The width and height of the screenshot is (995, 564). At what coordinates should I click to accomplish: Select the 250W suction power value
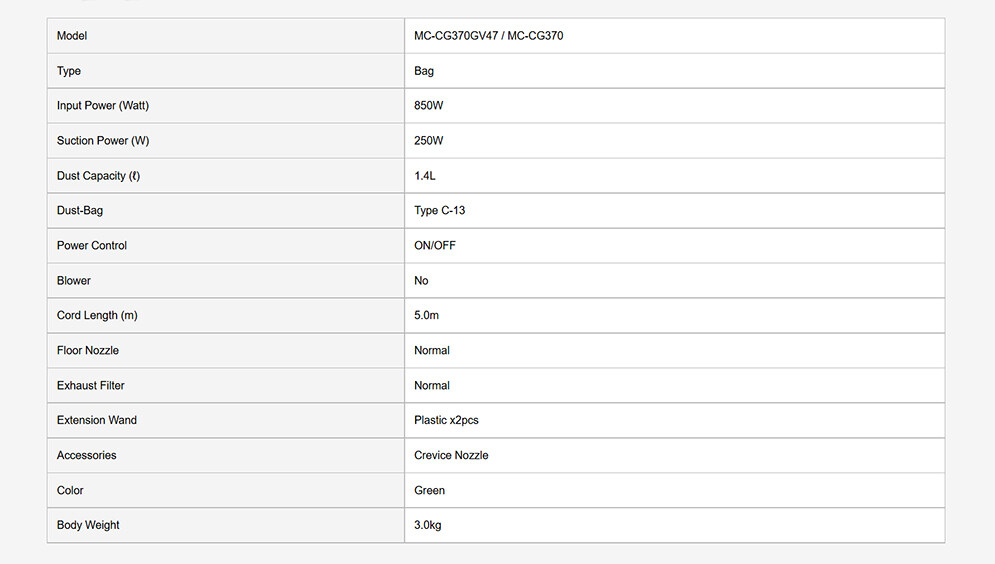click(x=429, y=141)
